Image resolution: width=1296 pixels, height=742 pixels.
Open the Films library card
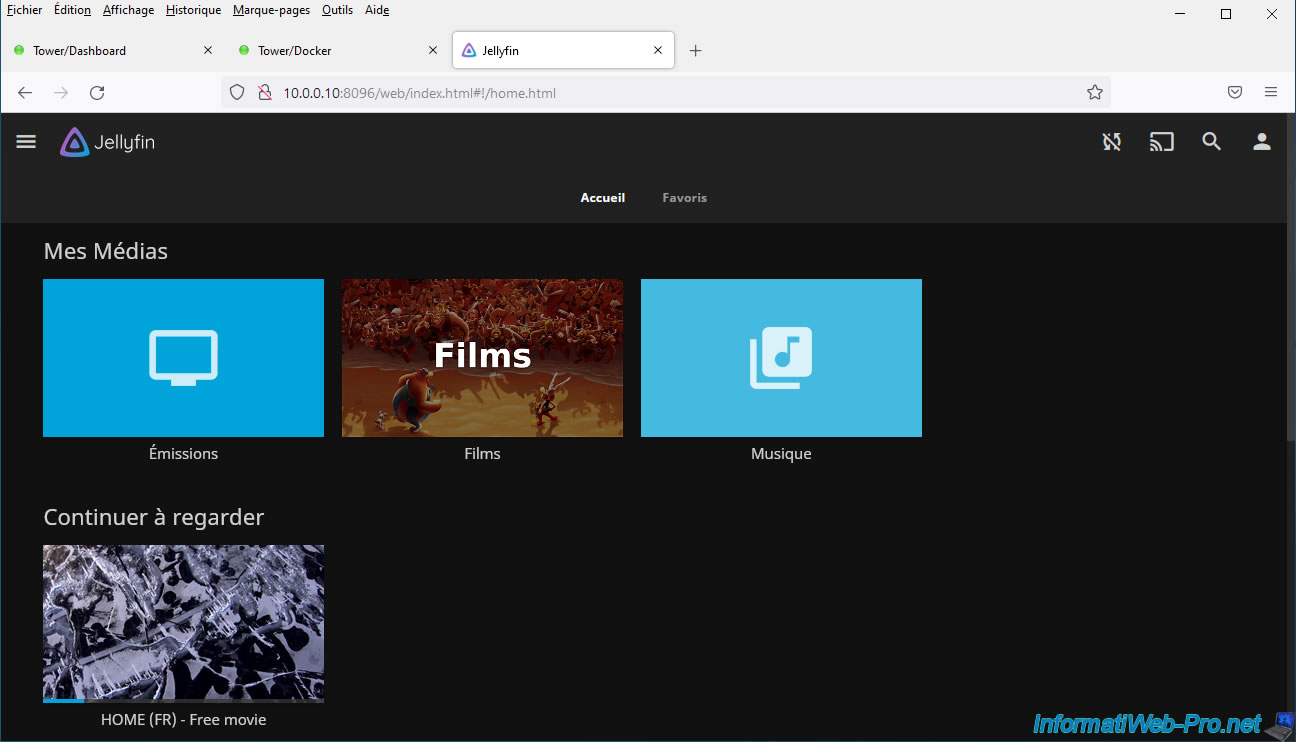[x=482, y=358]
